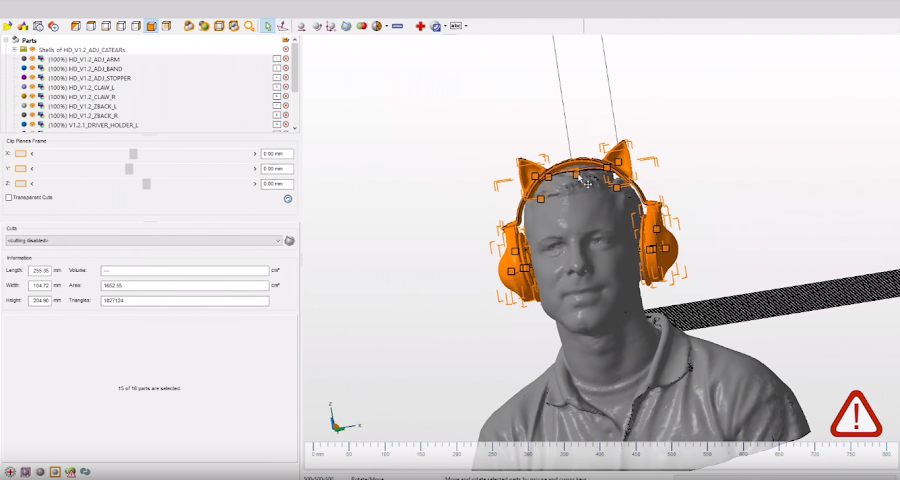Image resolution: width=900 pixels, height=480 pixels.
Task: Click the project clock icon in toolbar
Action: coord(38,26)
